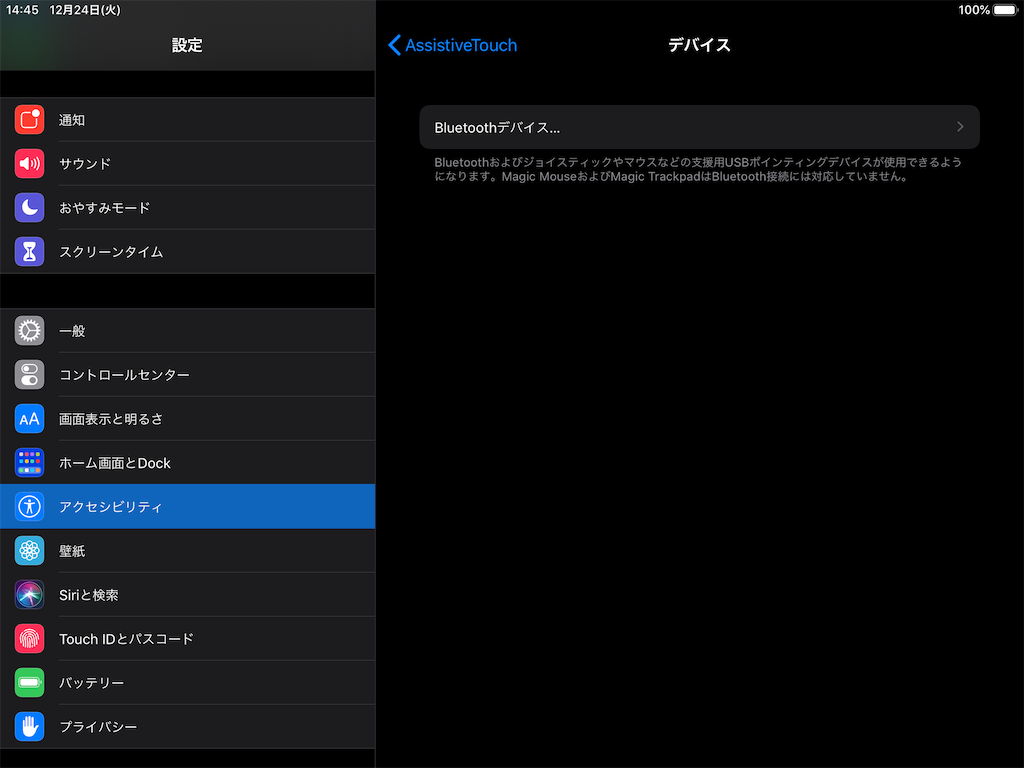
Task: Tap the 12月24日(火) date in status bar
Action: pyautogui.click(x=85, y=10)
